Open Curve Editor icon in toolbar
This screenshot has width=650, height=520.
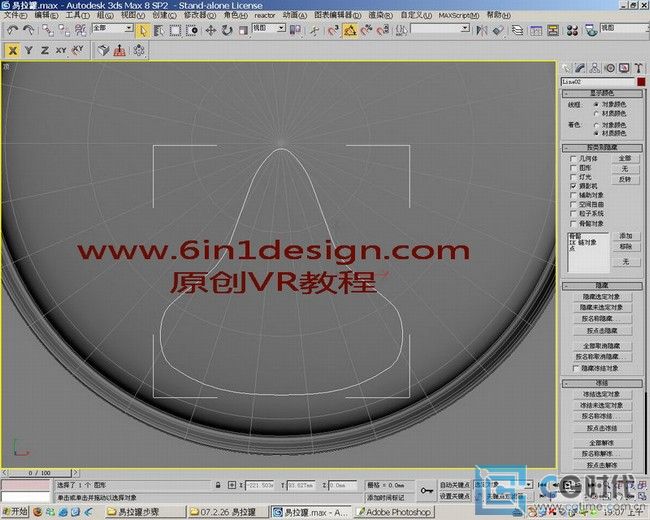[536, 30]
